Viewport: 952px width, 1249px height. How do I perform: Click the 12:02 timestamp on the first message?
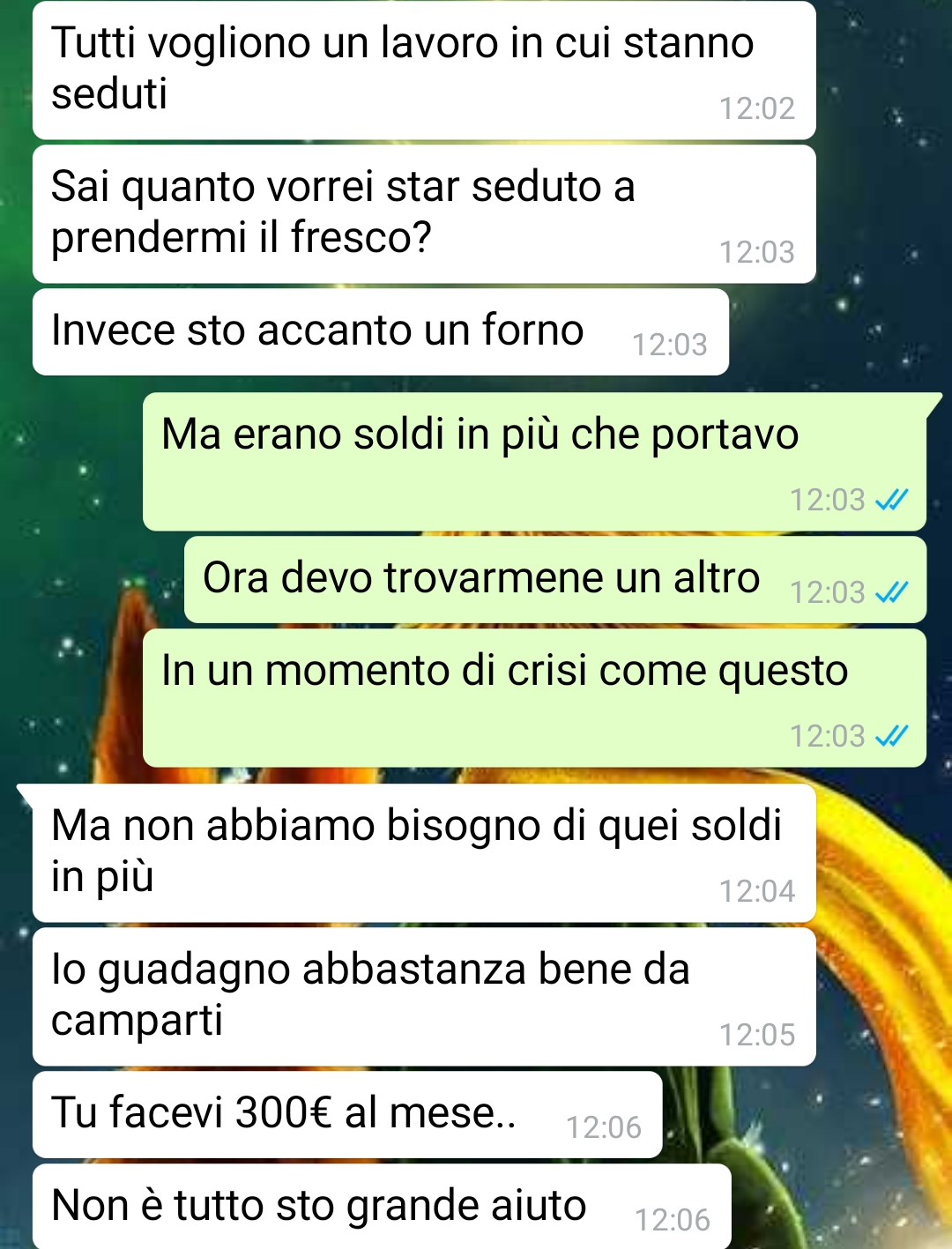(757, 108)
